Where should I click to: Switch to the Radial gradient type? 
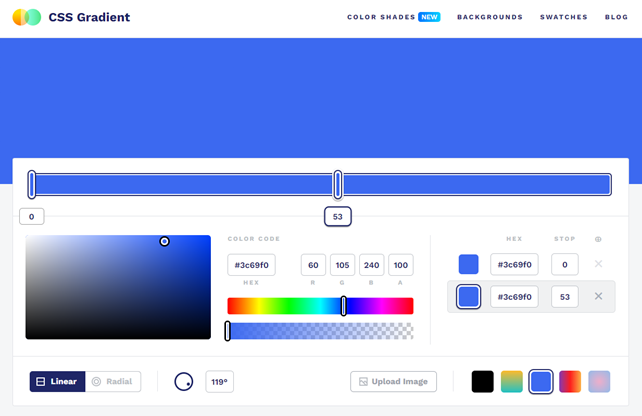[113, 381]
